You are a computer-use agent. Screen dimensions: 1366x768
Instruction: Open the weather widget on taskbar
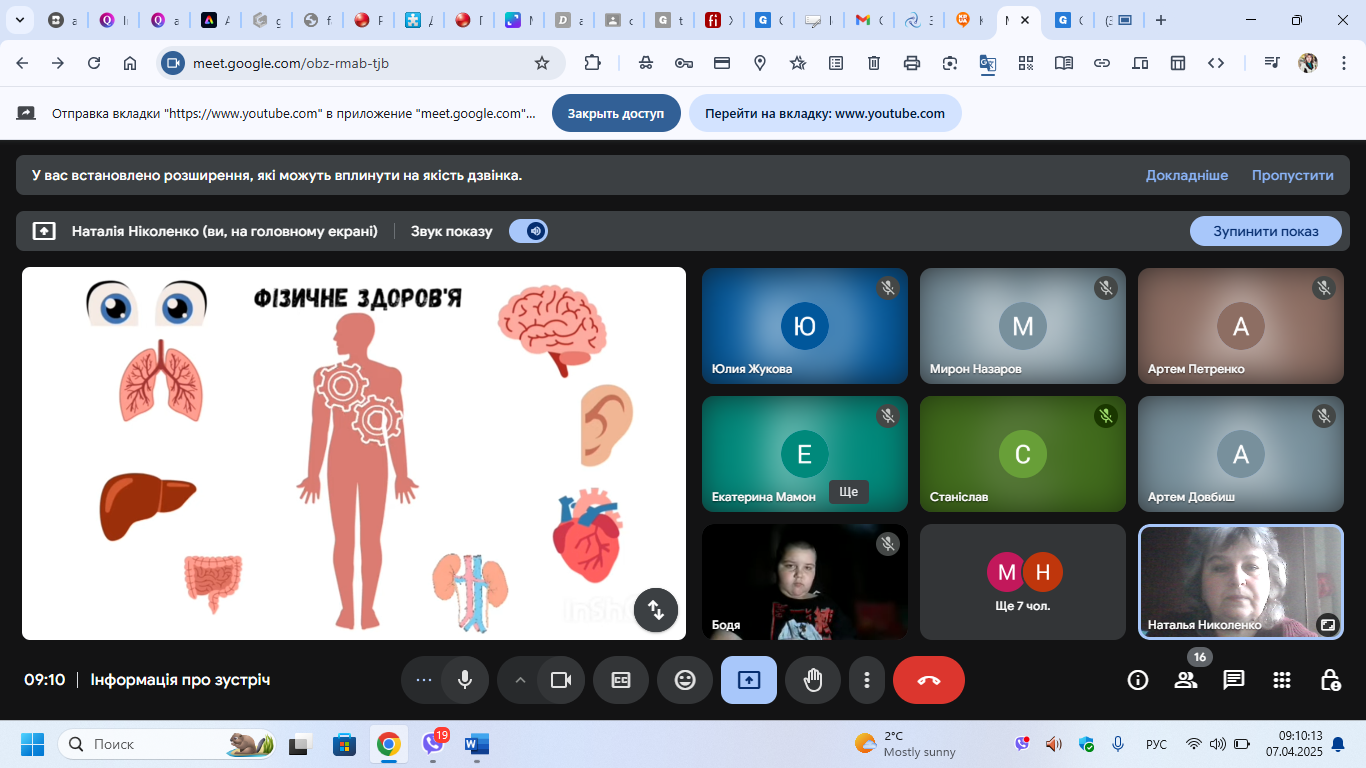point(905,744)
